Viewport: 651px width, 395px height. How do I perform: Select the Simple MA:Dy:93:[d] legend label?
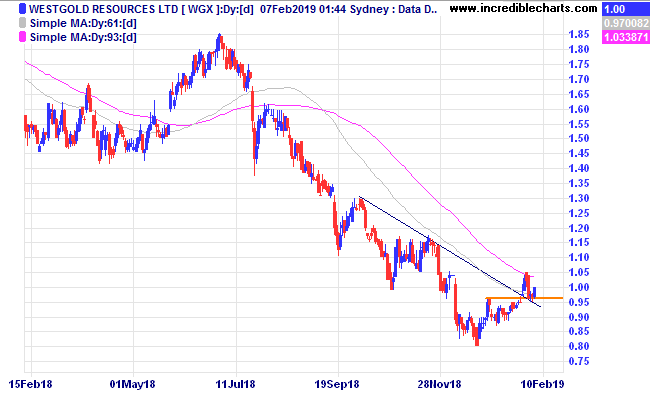83,37
